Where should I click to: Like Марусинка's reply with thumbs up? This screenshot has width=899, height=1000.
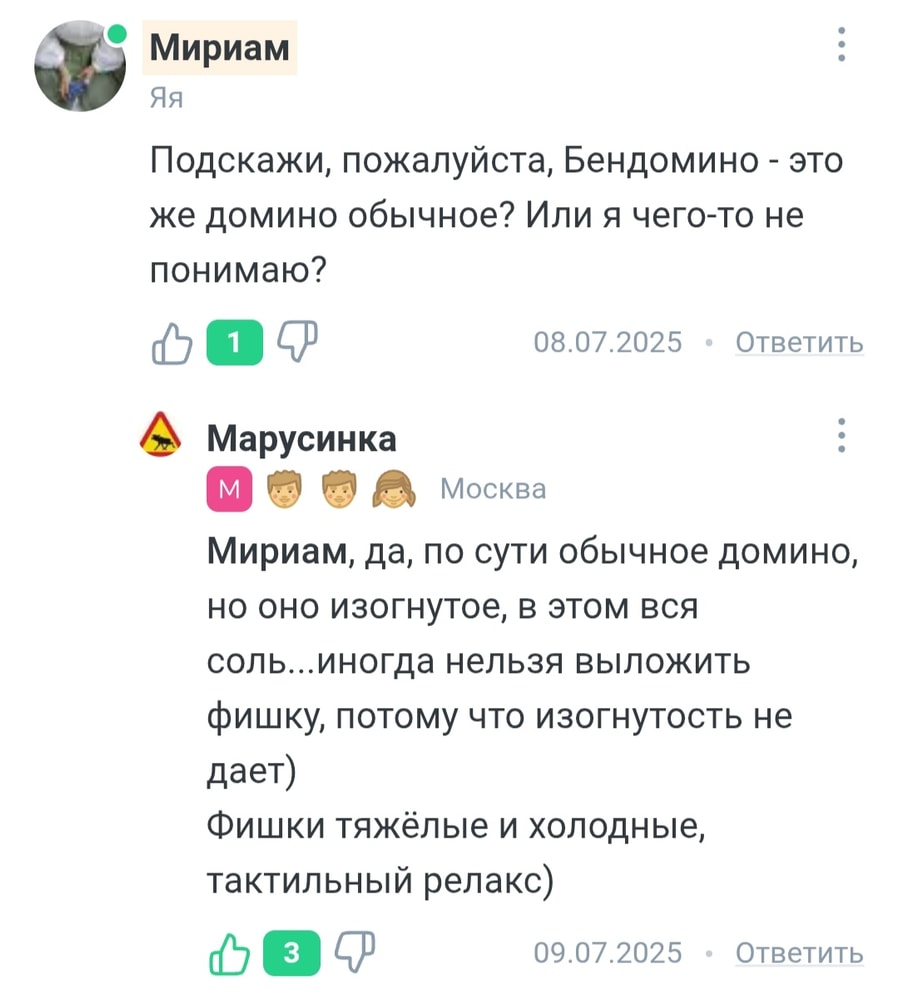[x=228, y=952]
